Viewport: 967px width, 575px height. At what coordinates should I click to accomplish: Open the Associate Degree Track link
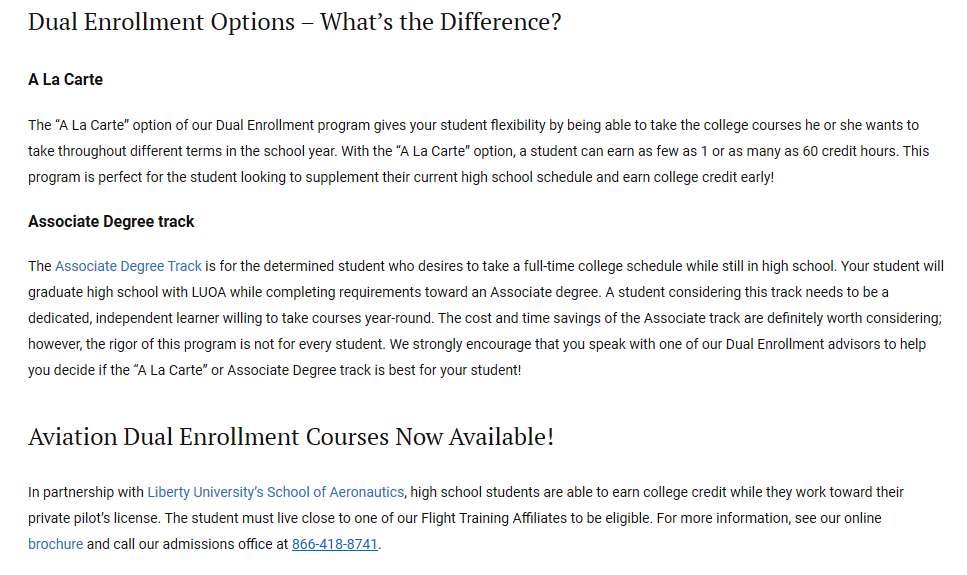coord(128,266)
